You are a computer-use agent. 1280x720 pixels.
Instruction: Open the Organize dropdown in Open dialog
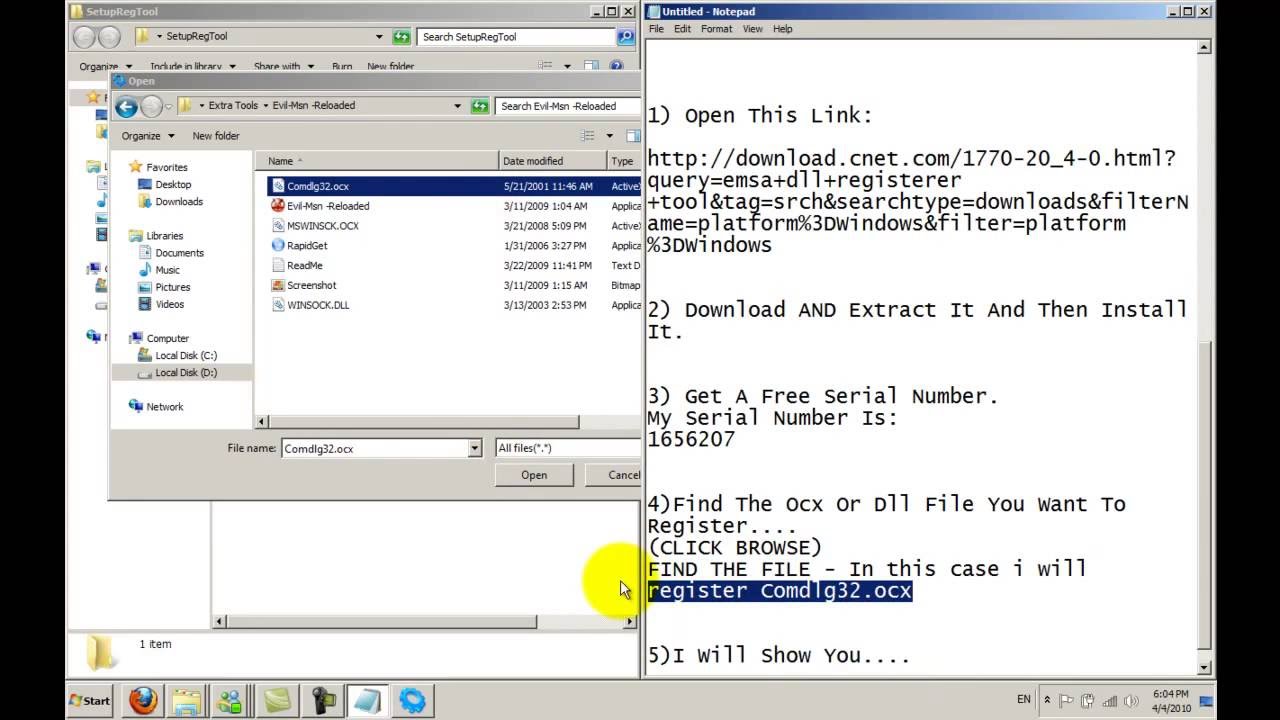coord(148,136)
